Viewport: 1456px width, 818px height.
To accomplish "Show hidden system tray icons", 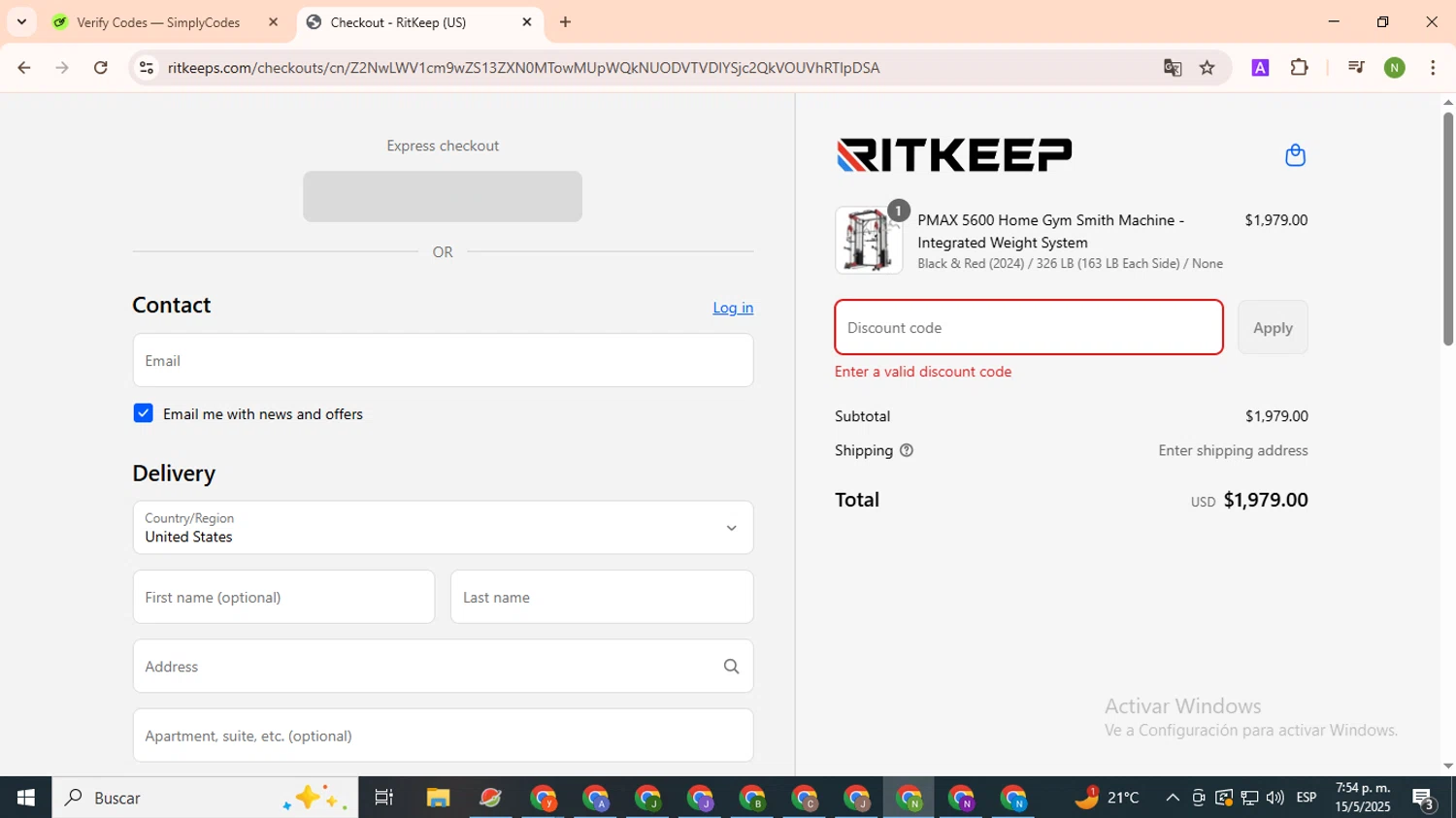I will [1173, 798].
